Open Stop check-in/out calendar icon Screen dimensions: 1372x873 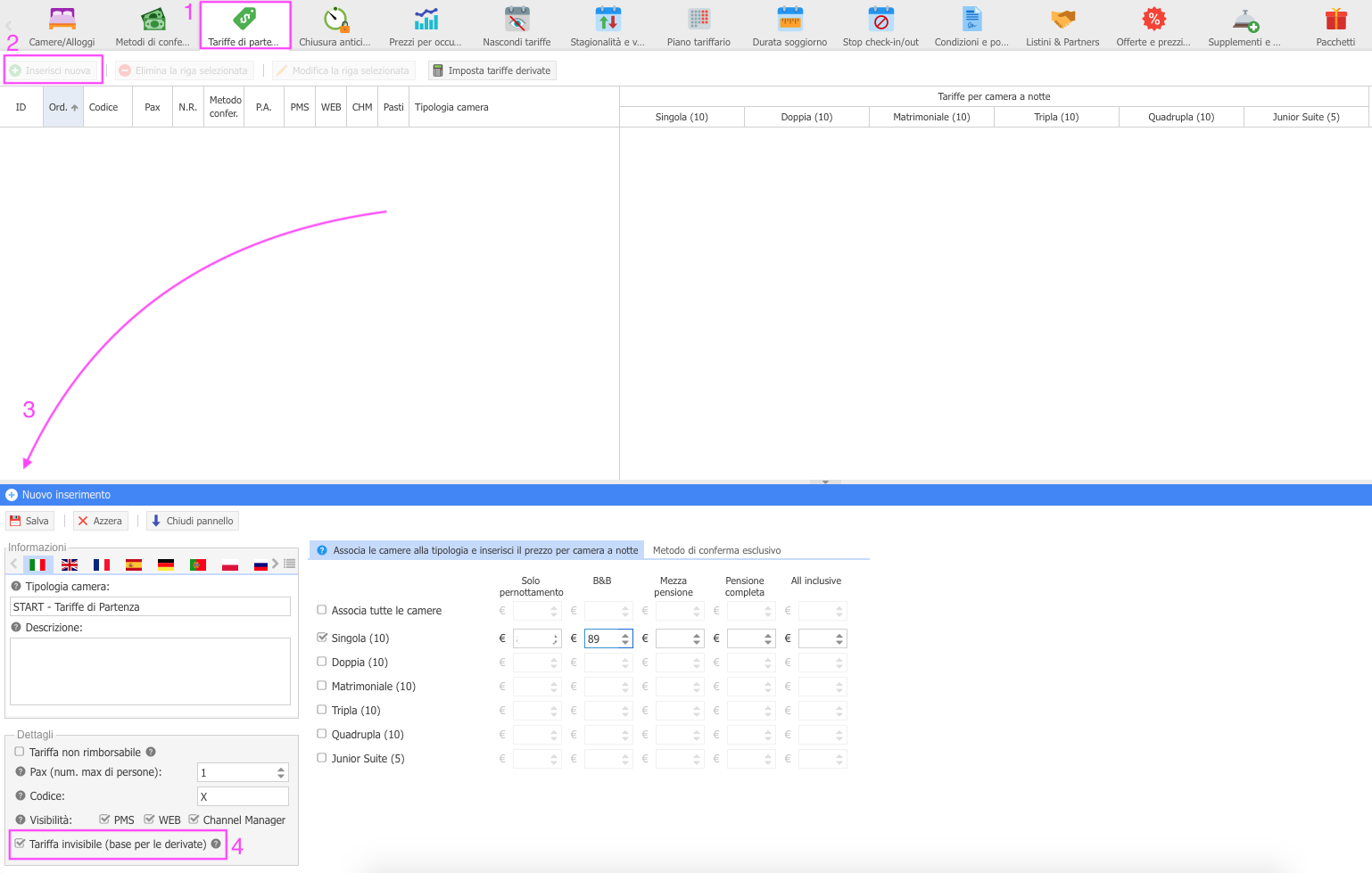coord(880,20)
